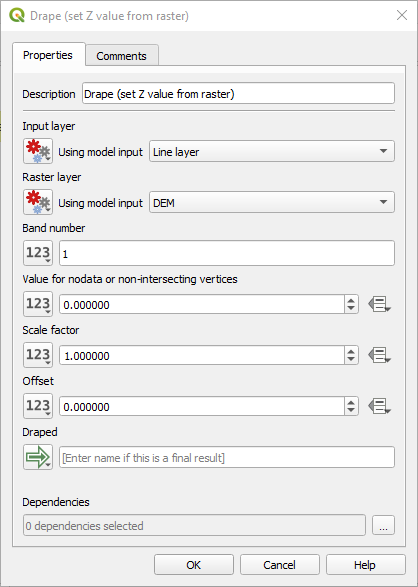
Task: Increase the Scale factor spinner value
Action: [351, 351]
